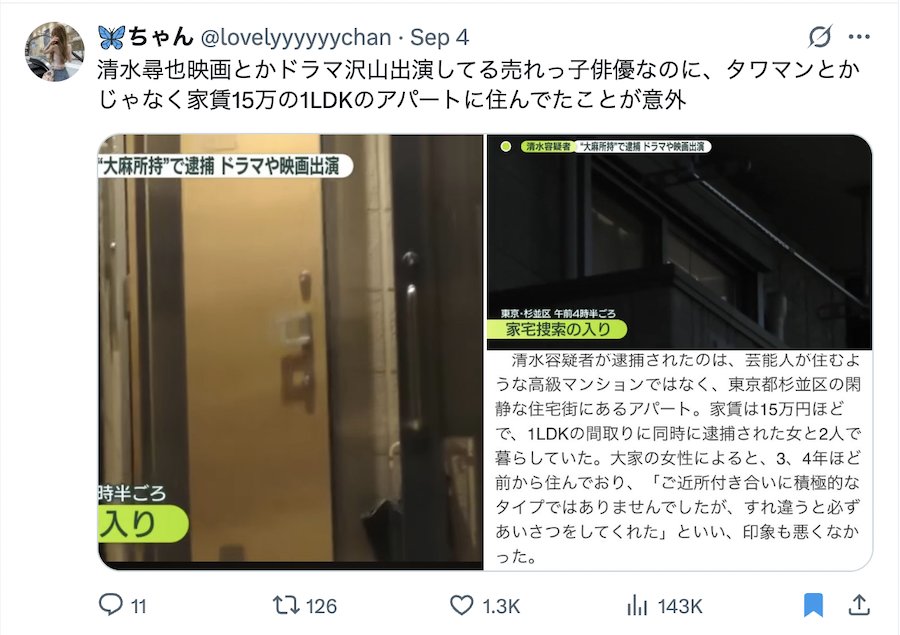The height and width of the screenshot is (635, 900).
Task: Click the repost arrows icon
Action: 285,605
